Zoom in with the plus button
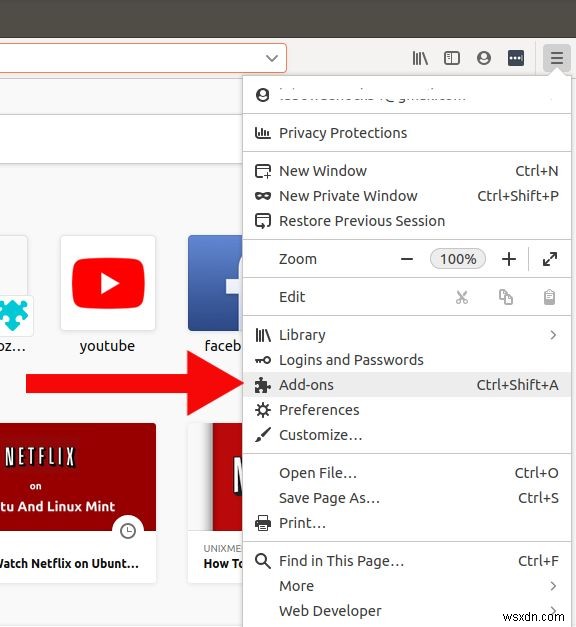The image size is (576, 627). pyautogui.click(x=509, y=259)
